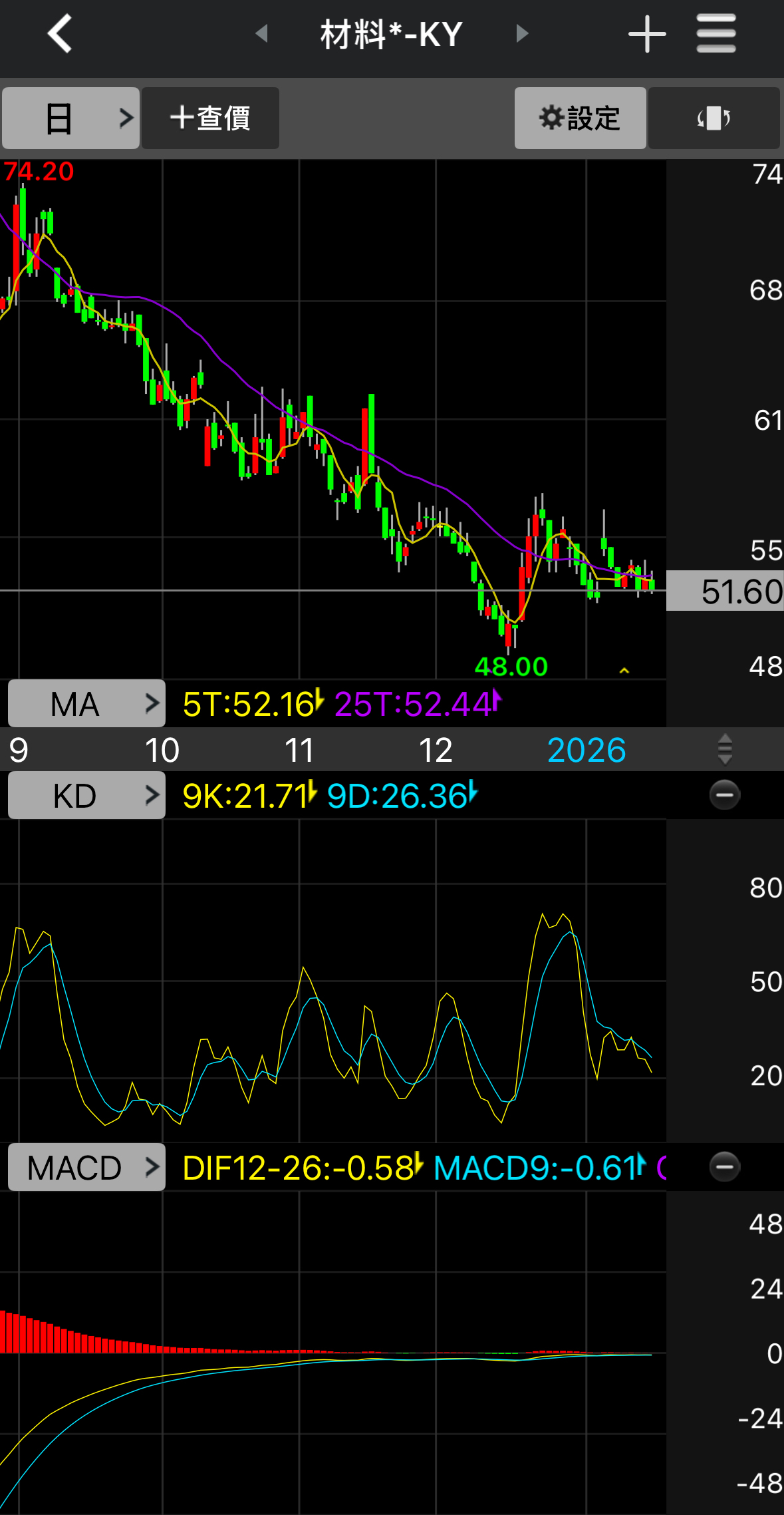The height and width of the screenshot is (1515, 784).
Task: Open chart settings with the gear button
Action: (580, 118)
